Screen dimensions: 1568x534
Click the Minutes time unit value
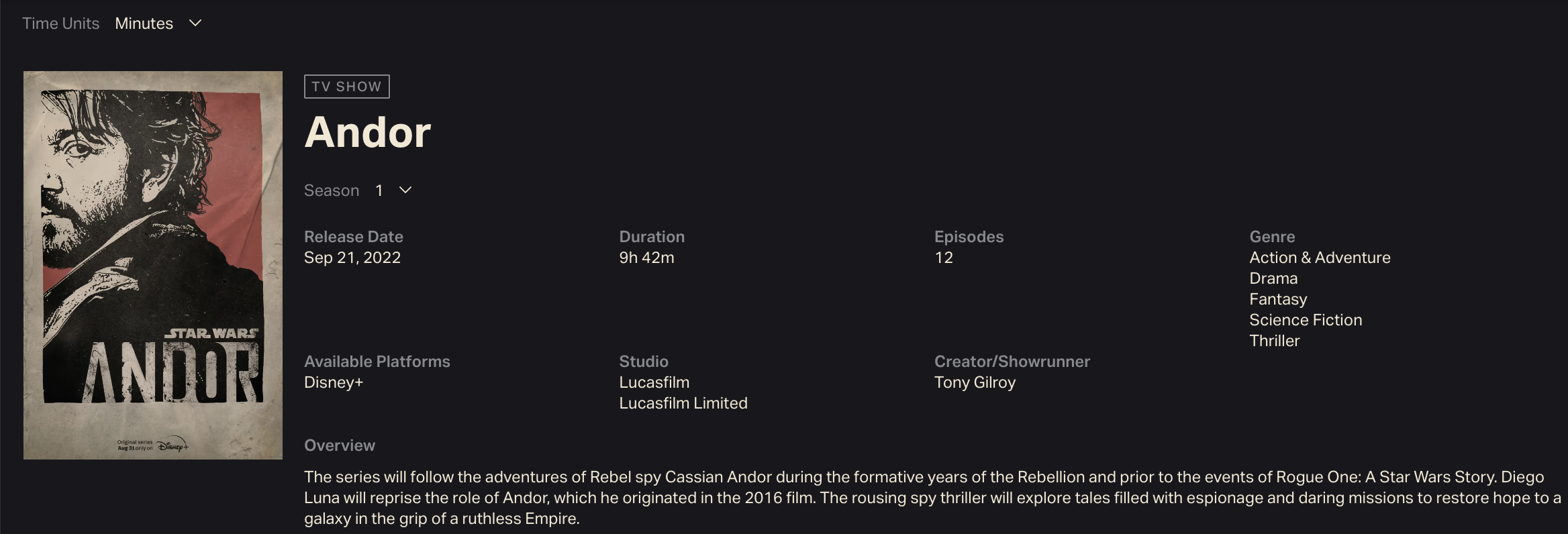coord(144,23)
